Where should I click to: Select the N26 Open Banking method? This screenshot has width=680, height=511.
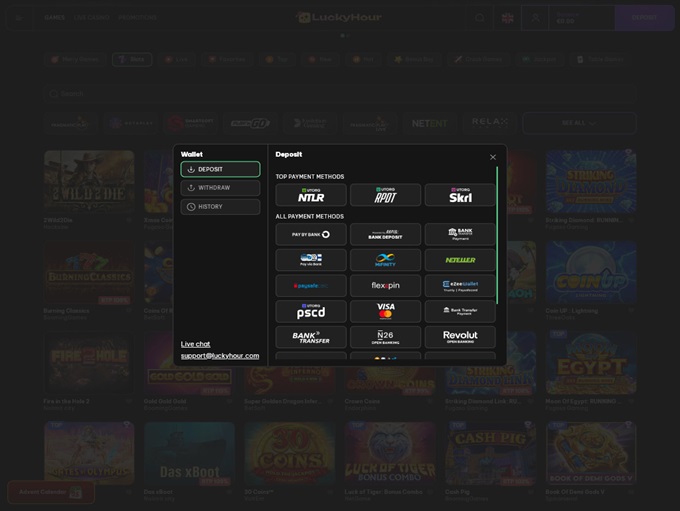[385, 337]
